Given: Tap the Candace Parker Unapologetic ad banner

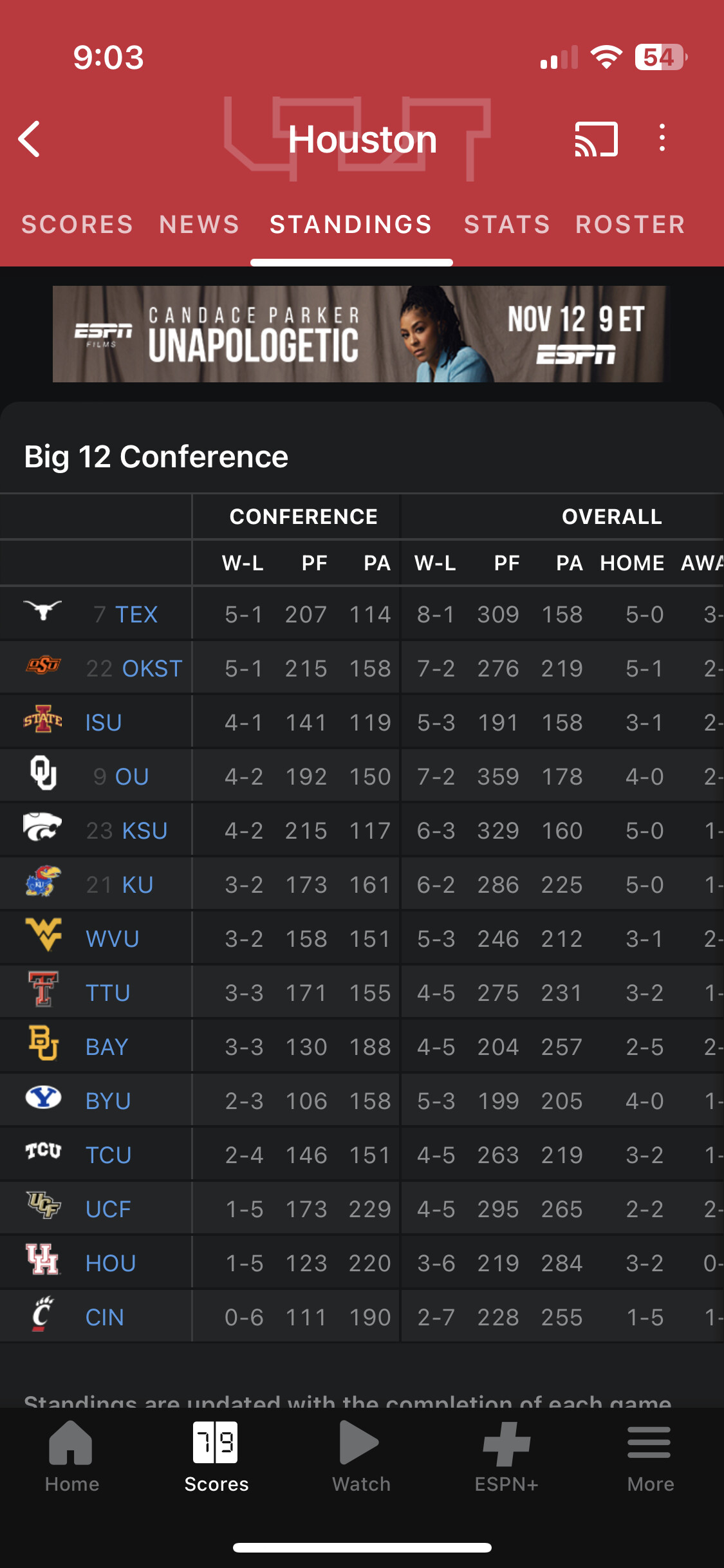Looking at the screenshot, I should 361,334.
